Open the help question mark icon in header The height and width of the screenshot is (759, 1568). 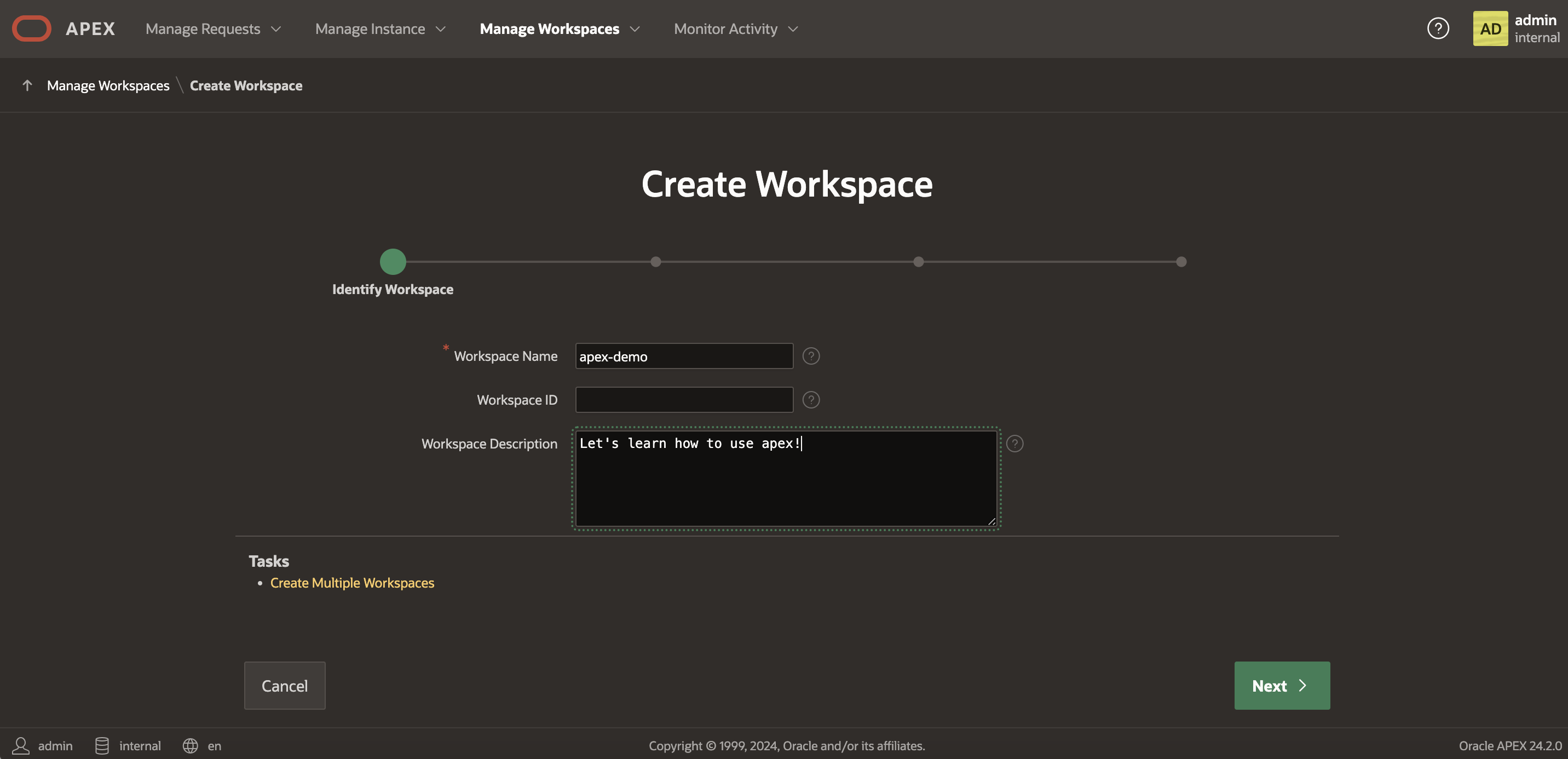coord(1438,28)
